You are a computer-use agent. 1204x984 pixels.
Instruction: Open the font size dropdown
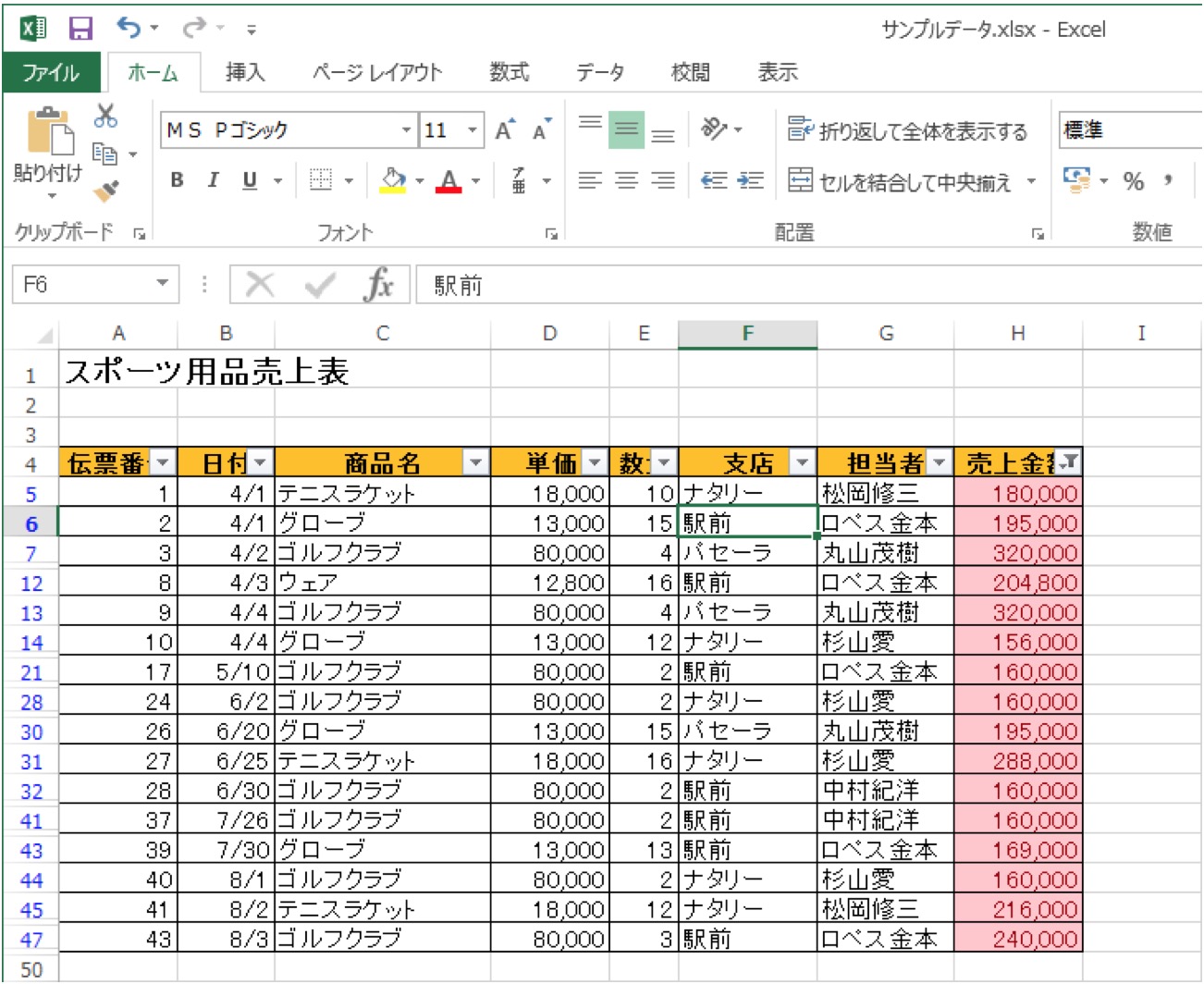[x=473, y=130]
